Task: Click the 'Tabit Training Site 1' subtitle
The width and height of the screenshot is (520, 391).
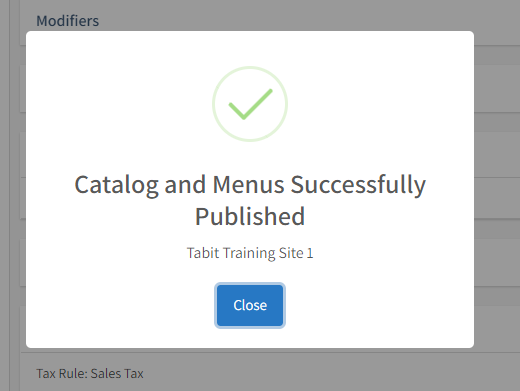Action: point(250,253)
